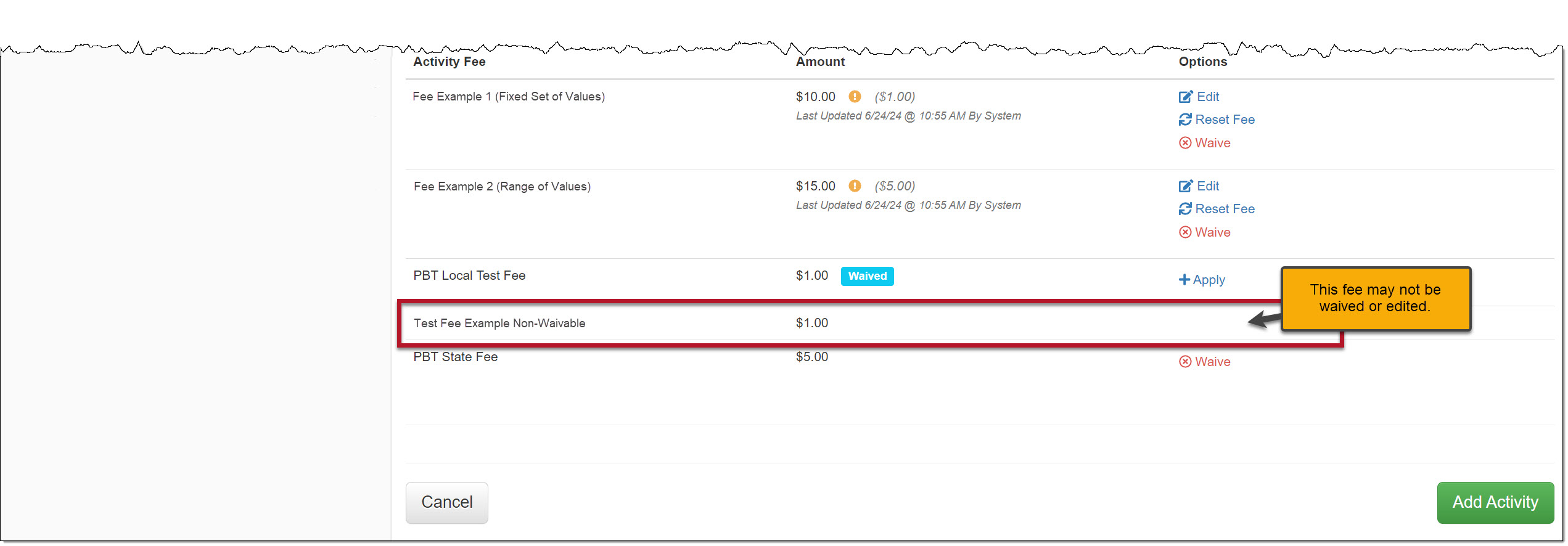Viewport: 1568px width, 546px height.
Task: Click the Waive X icon for PBT State Fee
Action: (1185, 362)
